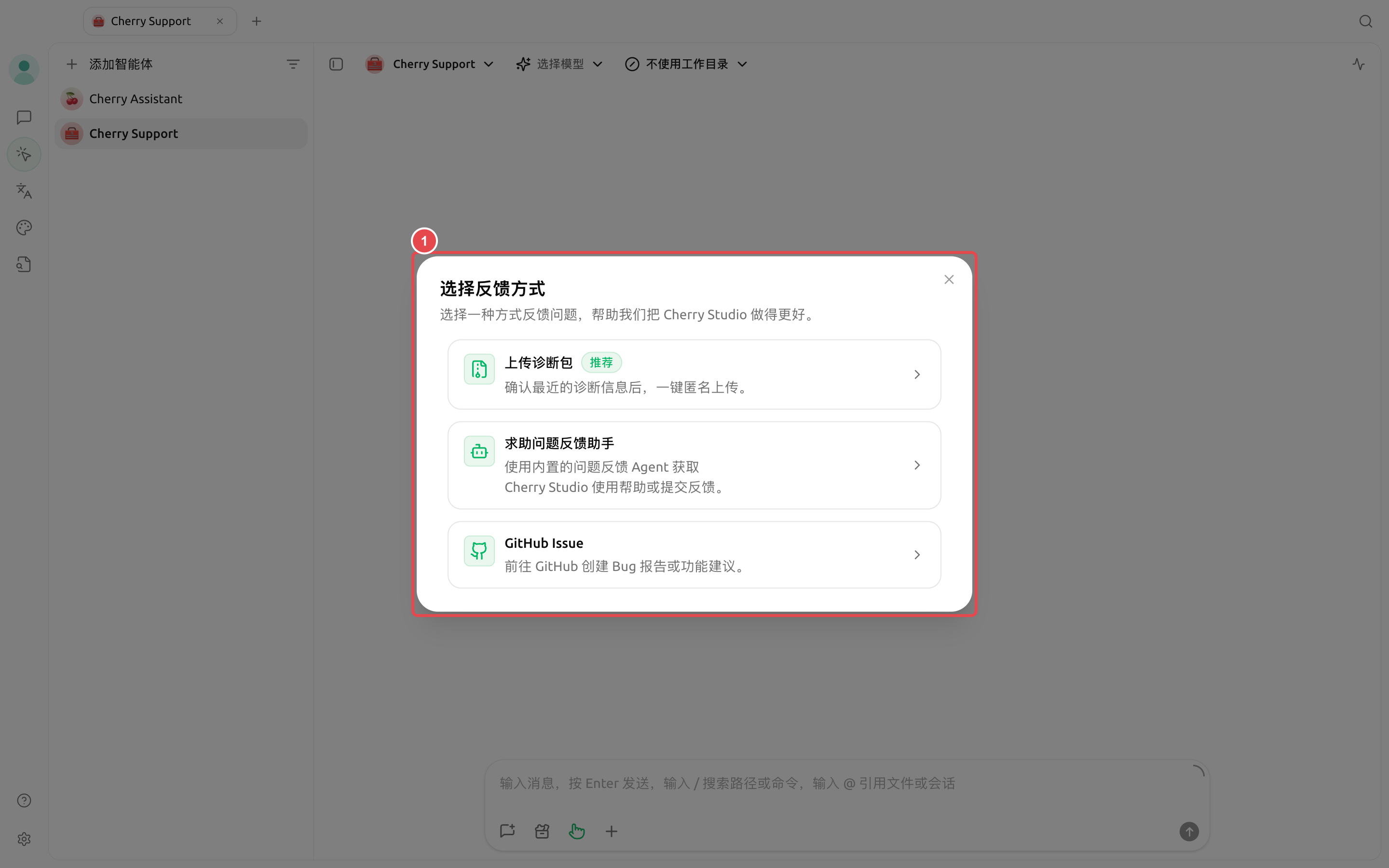The image size is (1389, 868).
Task: Open the paint palette icon in the sidebar
Action: pos(24,227)
